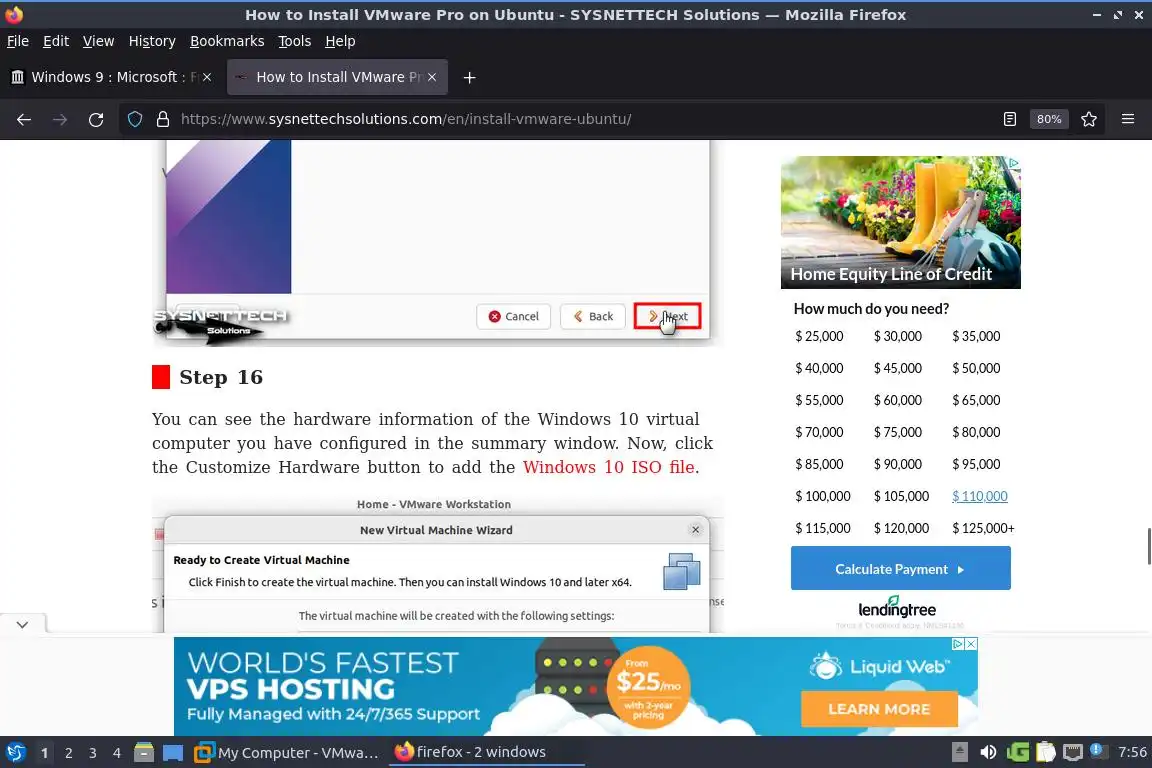This screenshot has width=1152, height=768.
Task: Open the View menu
Action: 98,41
